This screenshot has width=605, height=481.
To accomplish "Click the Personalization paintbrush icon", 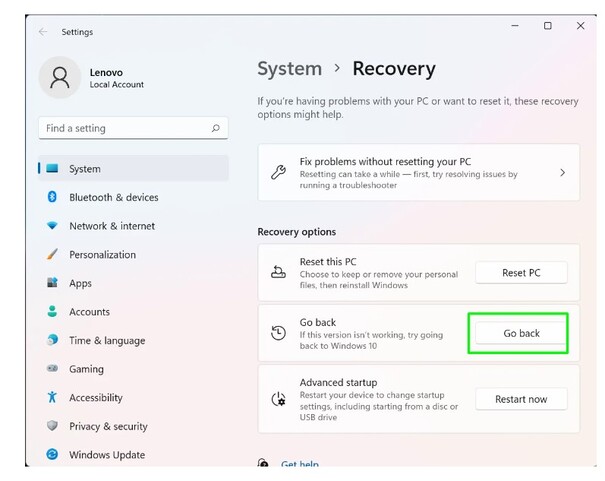I will pyautogui.click(x=52, y=254).
